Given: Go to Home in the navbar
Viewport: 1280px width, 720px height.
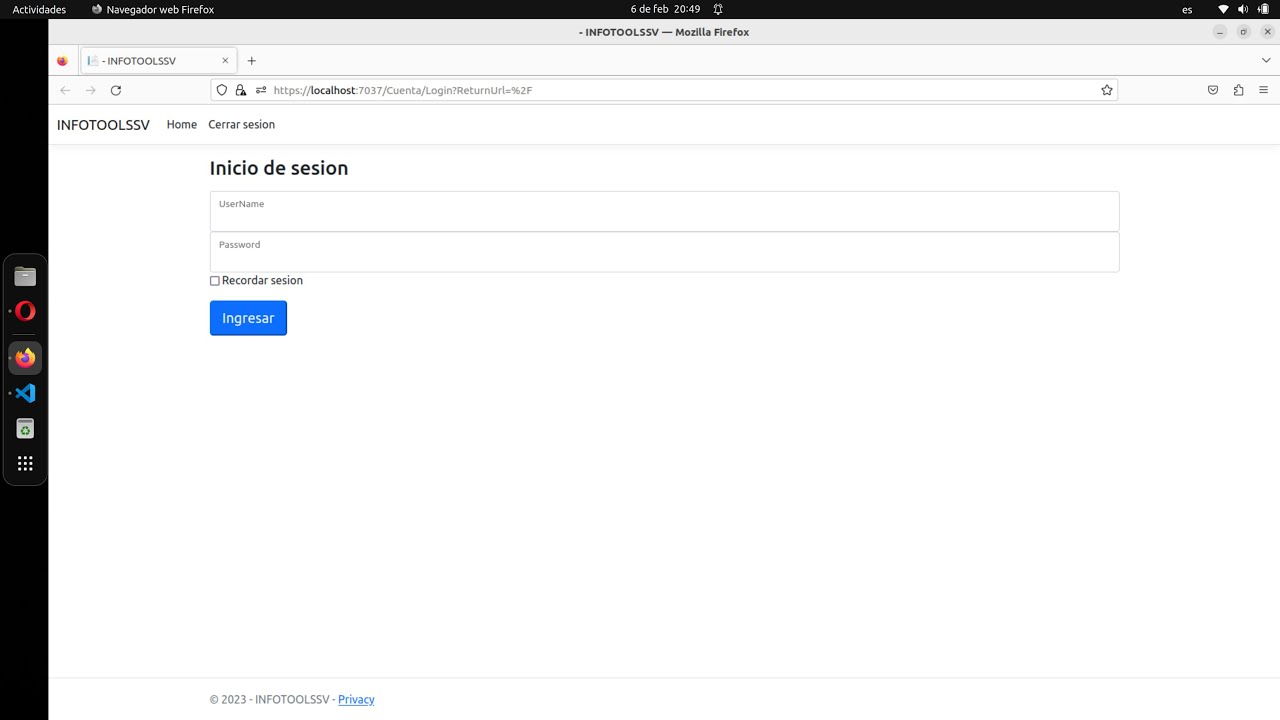Looking at the screenshot, I should (182, 125).
